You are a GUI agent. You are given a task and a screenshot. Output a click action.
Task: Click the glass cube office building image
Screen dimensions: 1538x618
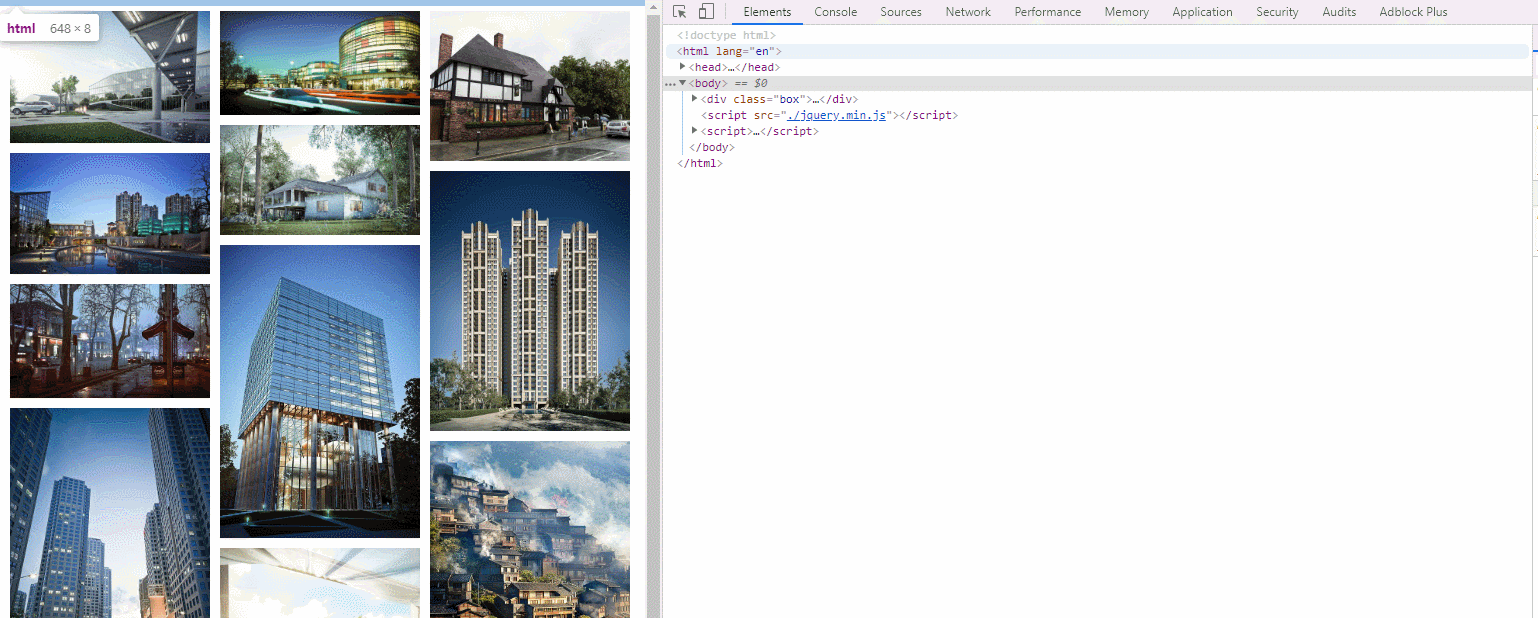[320, 391]
